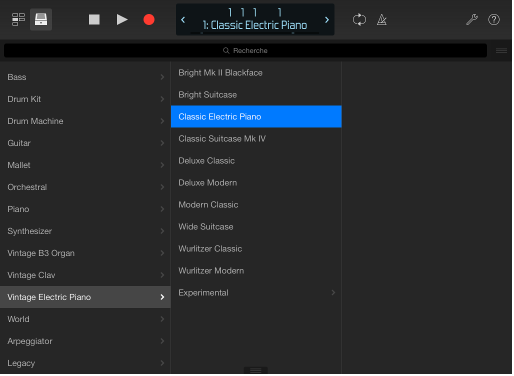Stop playback with the square button
This screenshot has height=376, width=514.
(x=94, y=20)
